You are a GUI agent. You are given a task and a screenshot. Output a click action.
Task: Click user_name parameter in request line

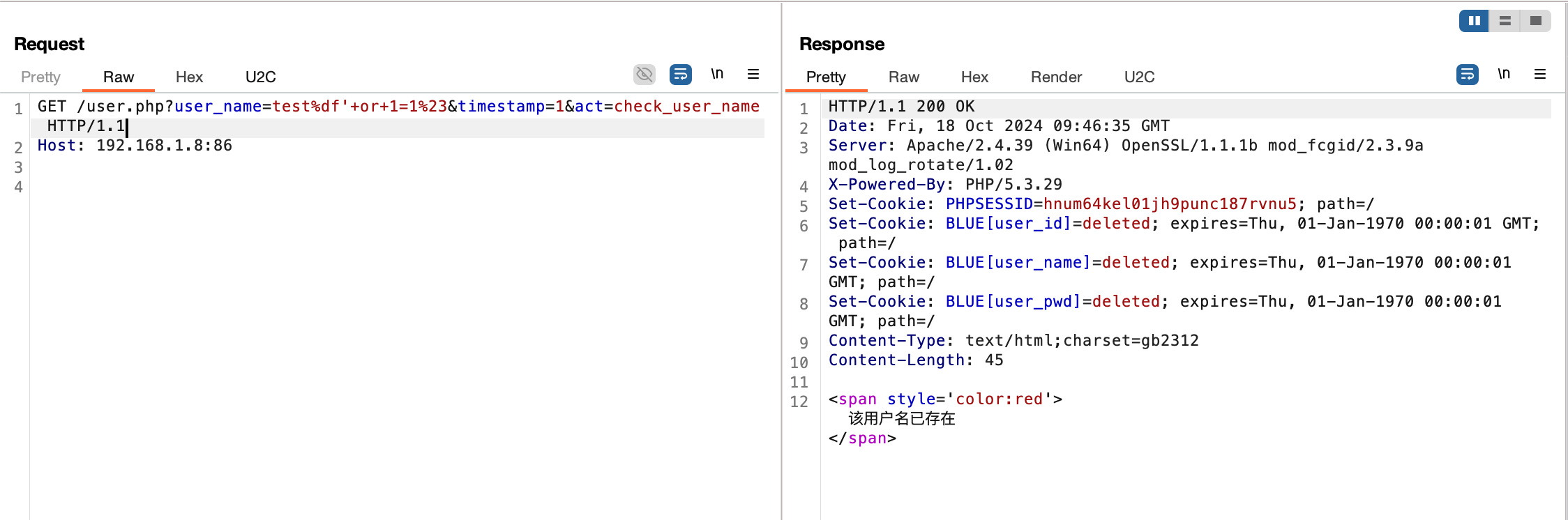tap(218, 106)
